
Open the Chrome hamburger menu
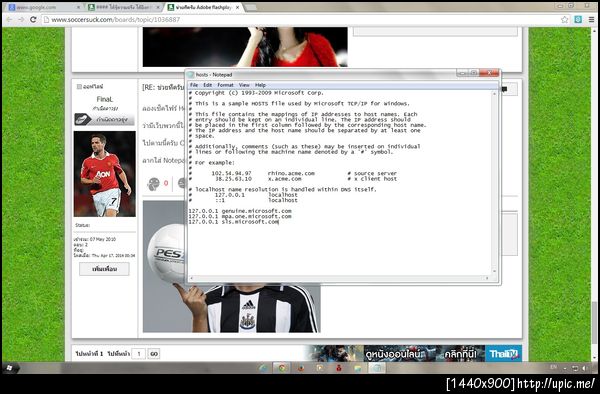(592, 20)
